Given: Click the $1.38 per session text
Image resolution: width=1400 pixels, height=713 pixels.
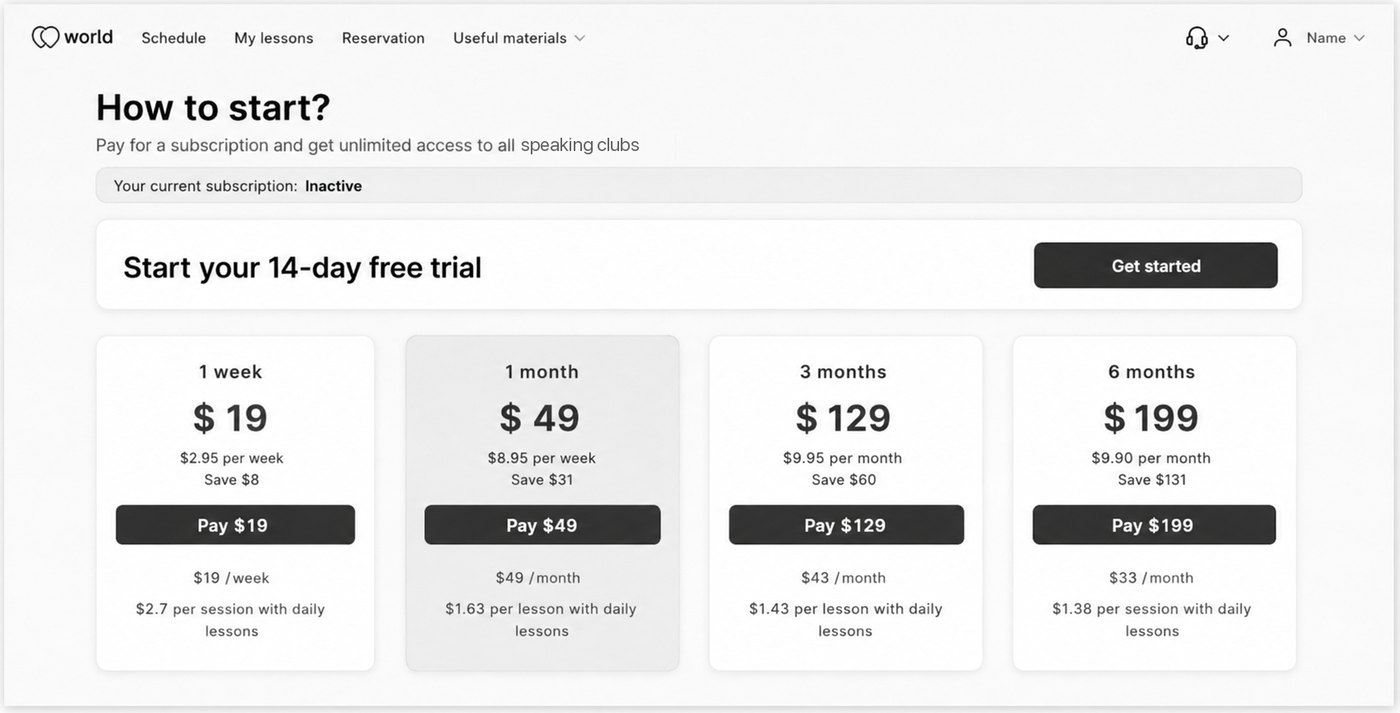Looking at the screenshot, I should click(x=1152, y=620).
